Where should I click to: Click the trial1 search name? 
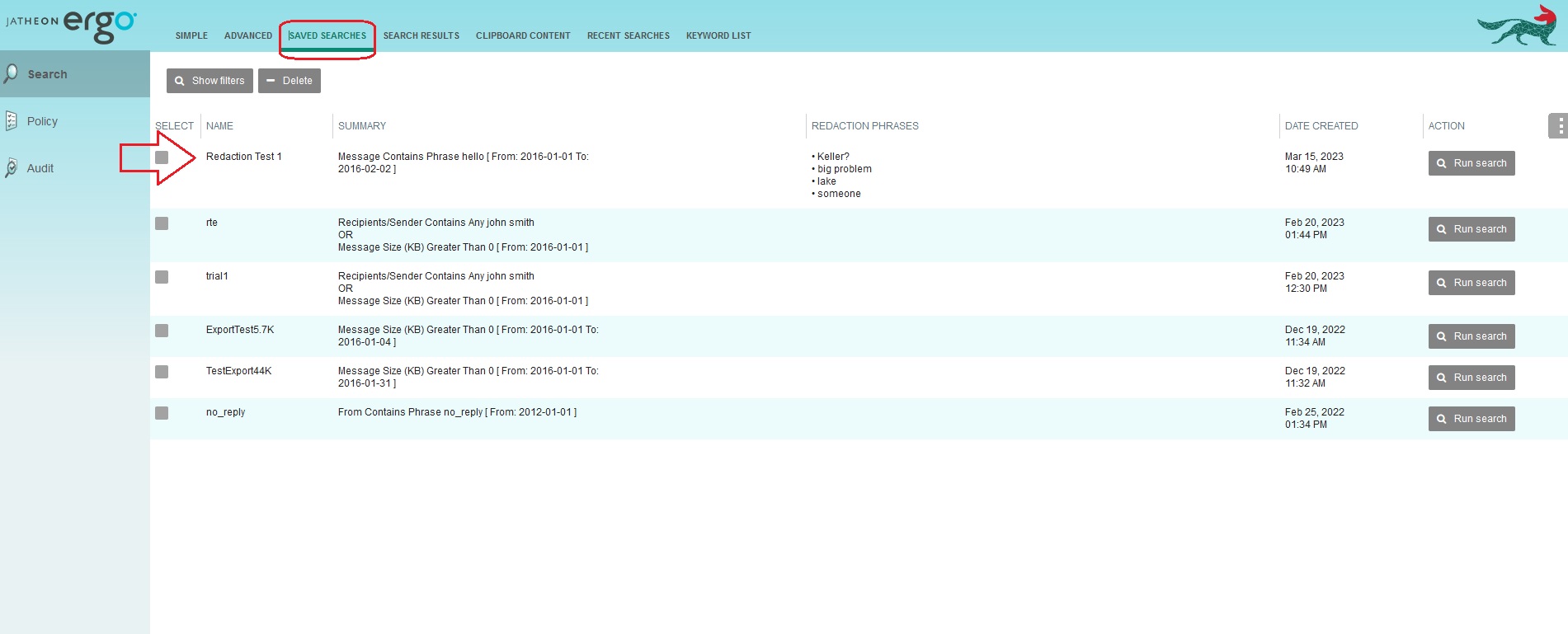coord(217,276)
